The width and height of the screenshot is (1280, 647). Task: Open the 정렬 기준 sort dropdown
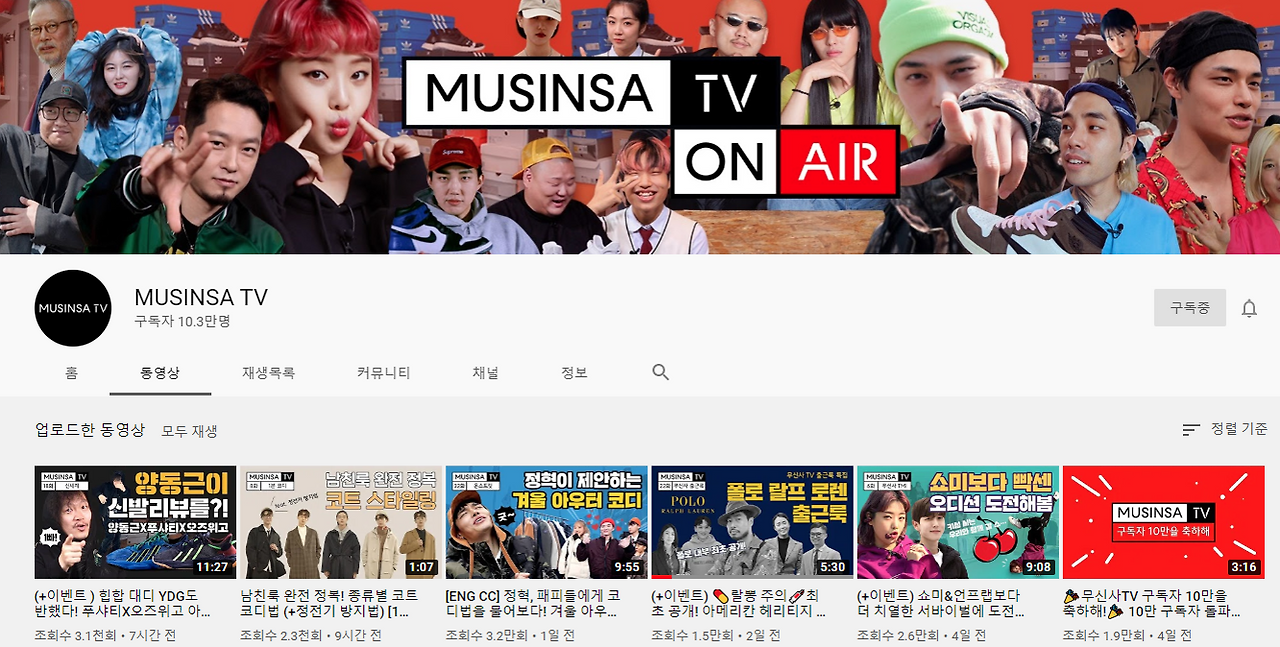click(1225, 429)
